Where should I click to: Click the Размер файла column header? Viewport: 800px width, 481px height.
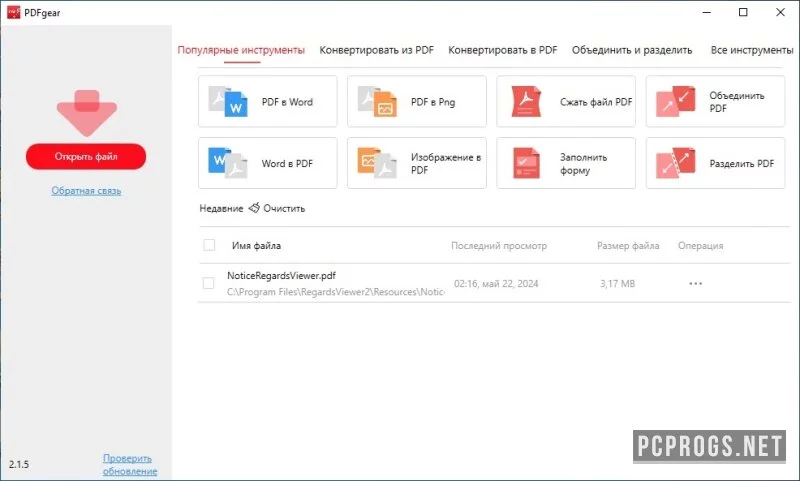(x=628, y=245)
